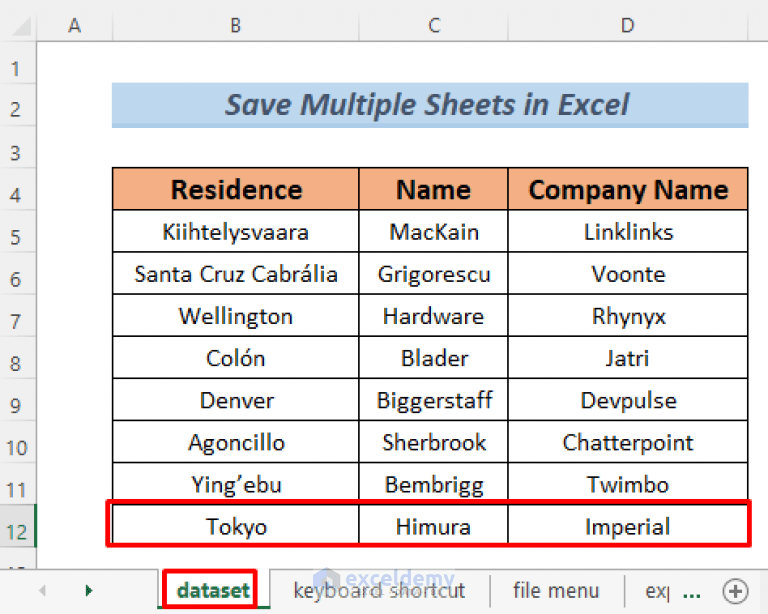Select the Agoncillo cell
The image size is (768, 614).
tap(236, 442)
